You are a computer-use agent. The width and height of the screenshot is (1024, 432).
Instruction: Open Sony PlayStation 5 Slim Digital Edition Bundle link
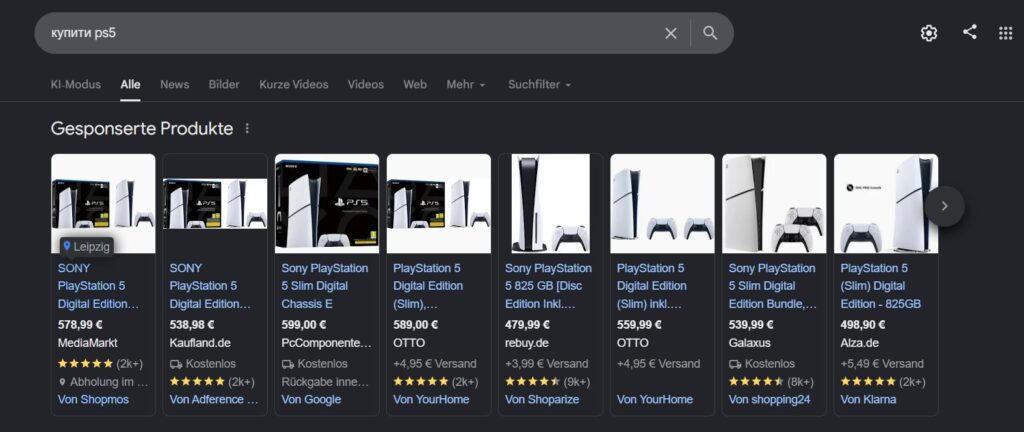[x=773, y=286]
